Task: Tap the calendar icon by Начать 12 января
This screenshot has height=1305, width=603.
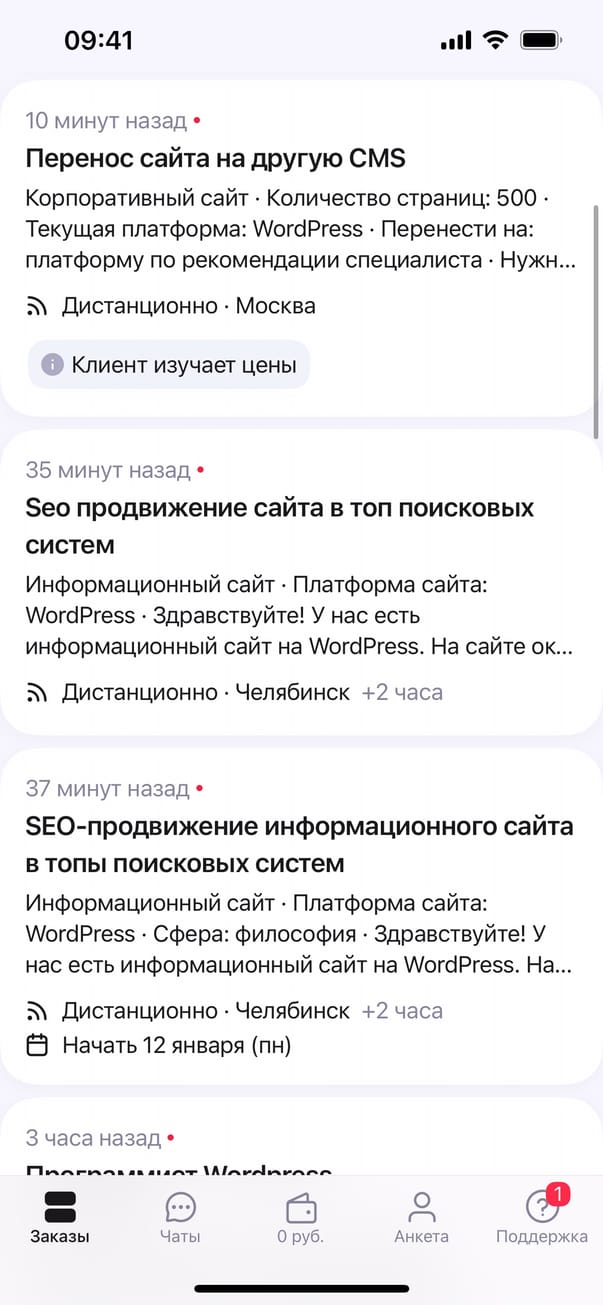Action: coord(38,1046)
